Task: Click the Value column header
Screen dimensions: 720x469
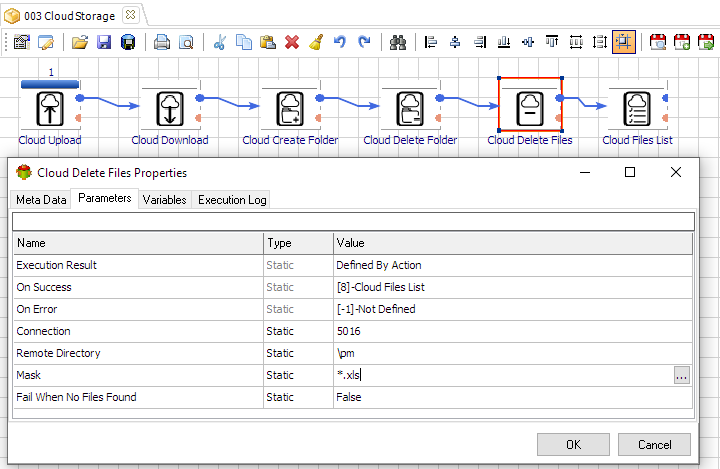Action: click(x=513, y=243)
